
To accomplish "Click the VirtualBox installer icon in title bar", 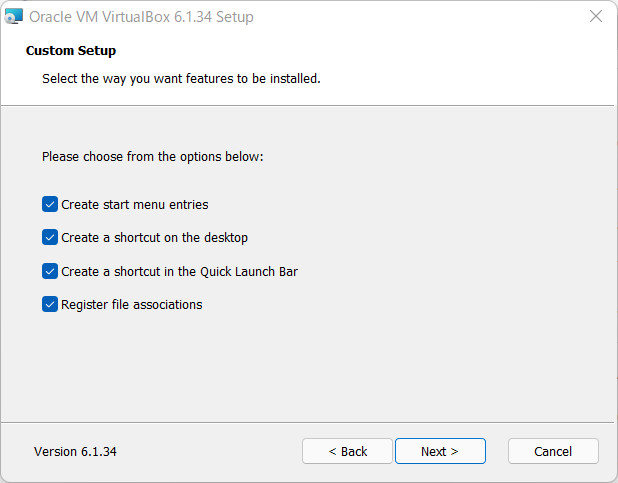I will point(13,17).
